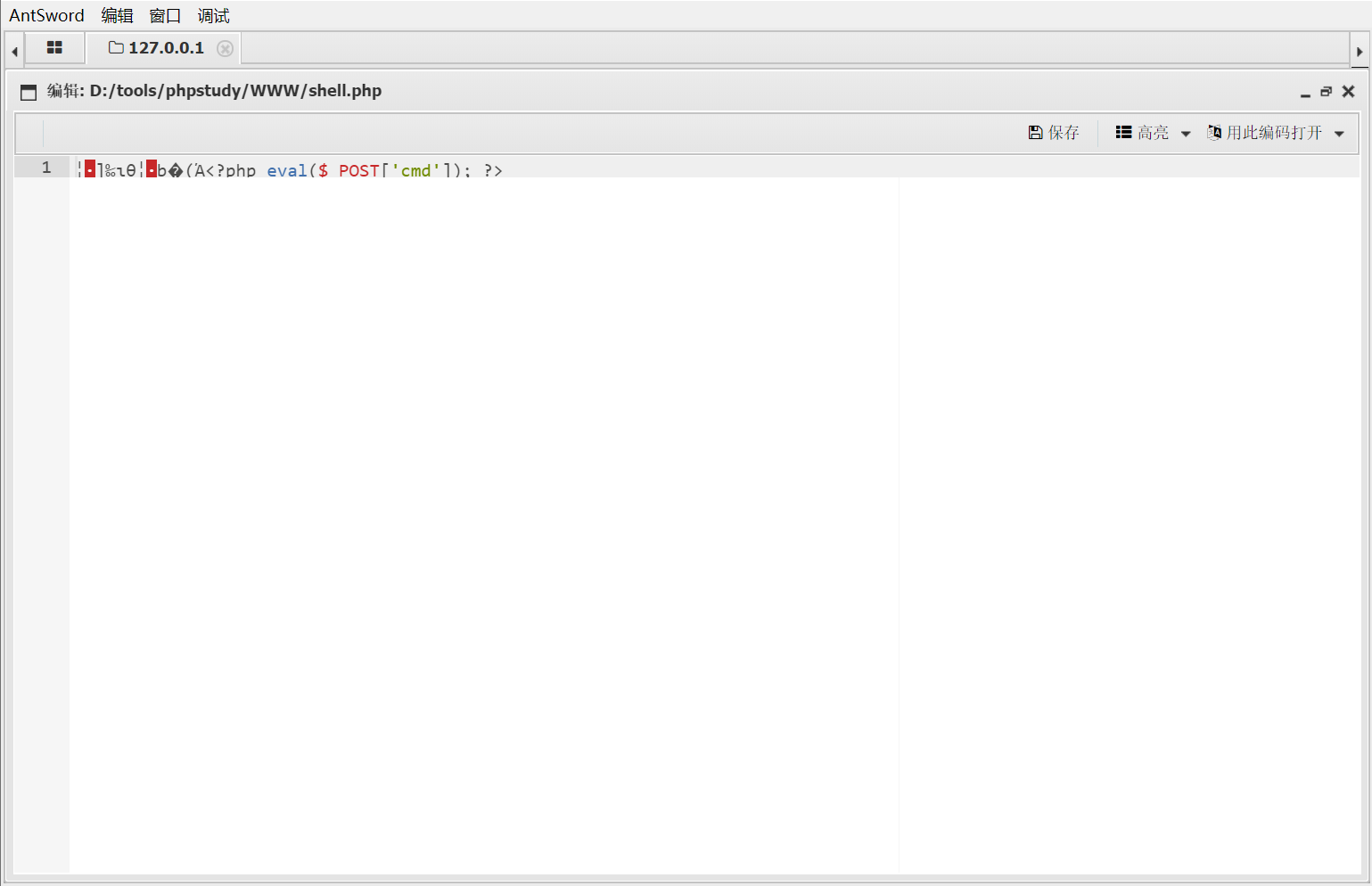Click the editor window icon
This screenshot has width=1372, height=886.
(29, 92)
